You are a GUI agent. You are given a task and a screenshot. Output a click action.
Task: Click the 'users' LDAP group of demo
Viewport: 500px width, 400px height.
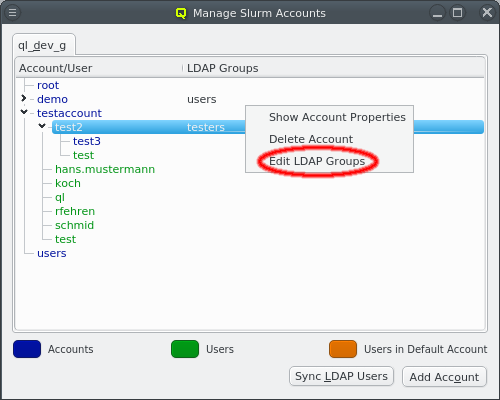[x=202, y=99]
